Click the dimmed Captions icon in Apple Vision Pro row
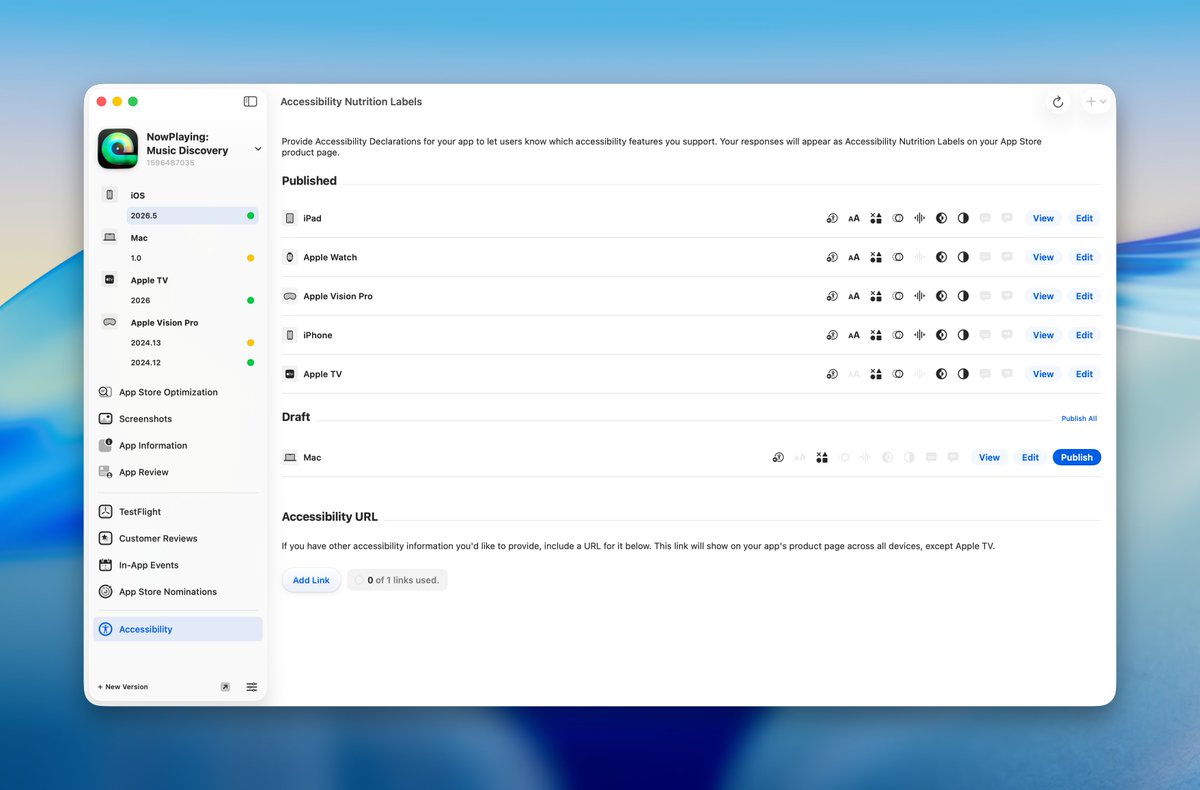Image resolution: width=1200 pixels, height=790 pixels. [985, 296]
